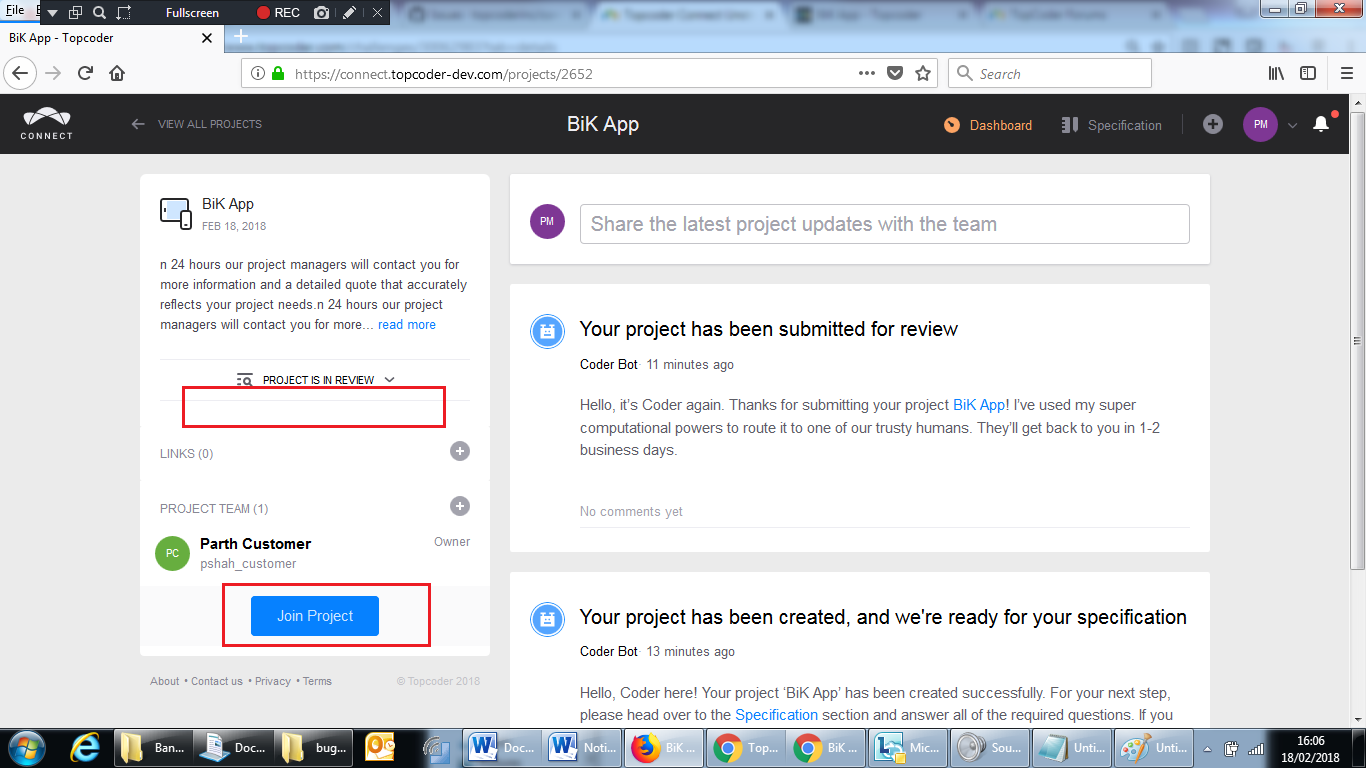Open the Terms footer link
Screen dimensions: 1366x768
[317, 681]
